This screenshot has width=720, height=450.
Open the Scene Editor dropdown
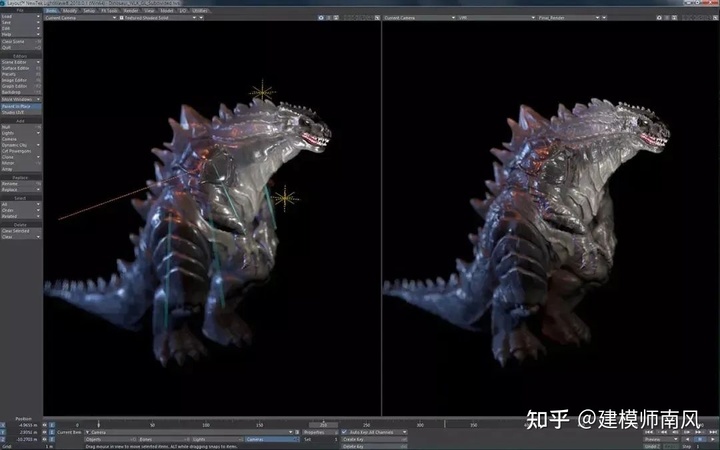[21, 62]
